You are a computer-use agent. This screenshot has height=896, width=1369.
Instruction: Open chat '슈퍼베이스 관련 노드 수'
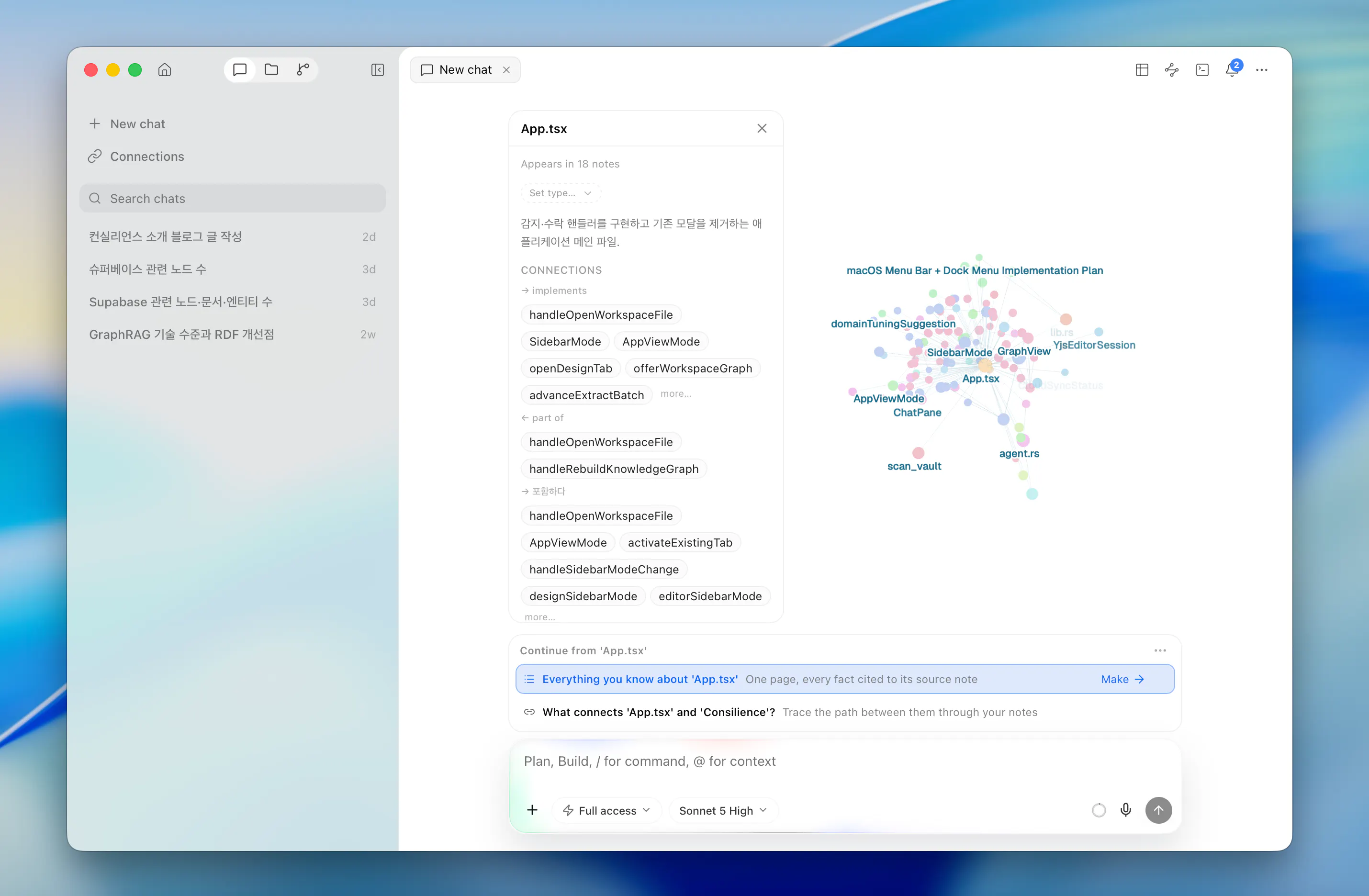point(232,269)
